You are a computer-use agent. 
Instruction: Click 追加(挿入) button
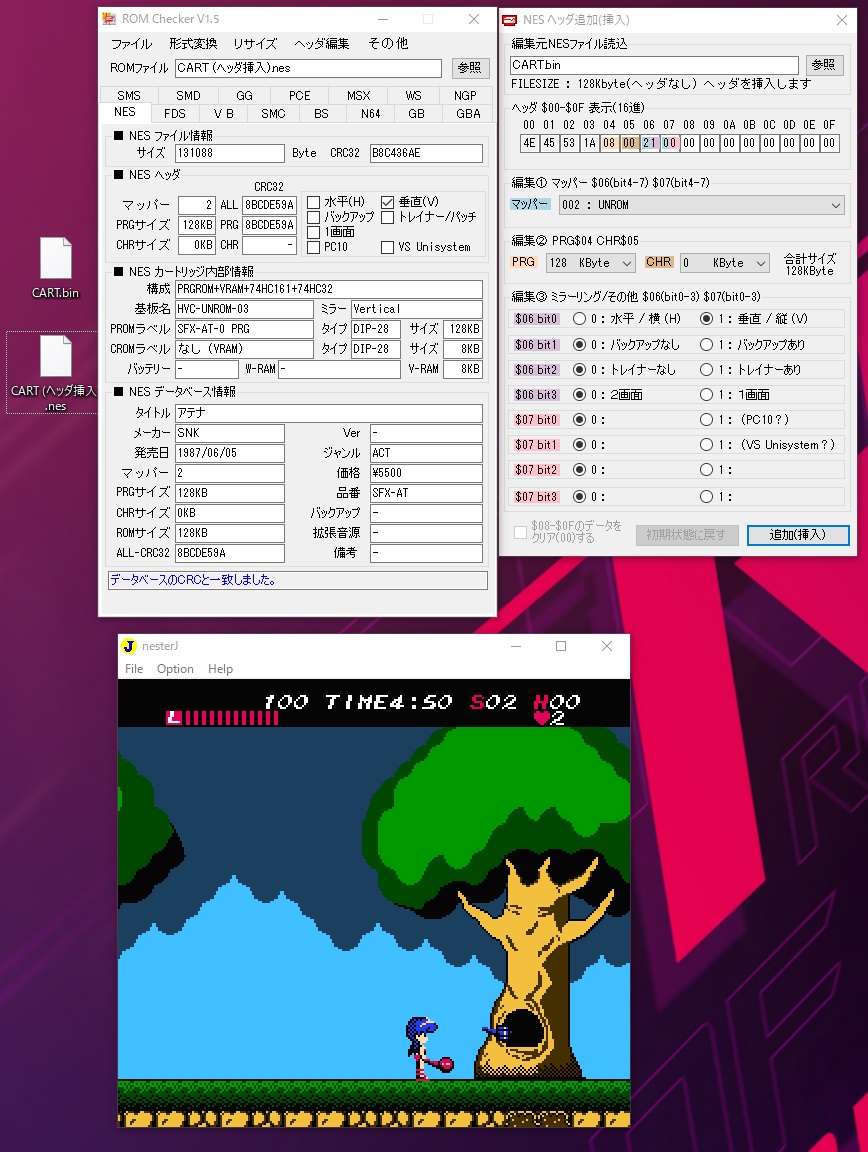click(x=798, y=535)
